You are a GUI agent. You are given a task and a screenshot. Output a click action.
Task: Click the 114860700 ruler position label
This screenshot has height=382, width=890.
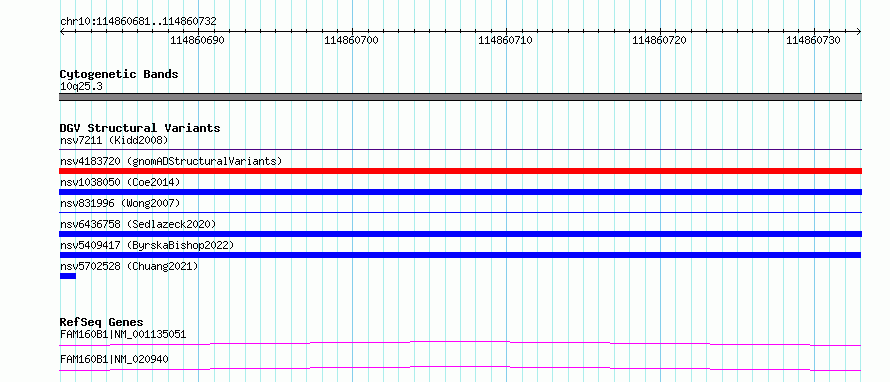(x=351, y=40)
